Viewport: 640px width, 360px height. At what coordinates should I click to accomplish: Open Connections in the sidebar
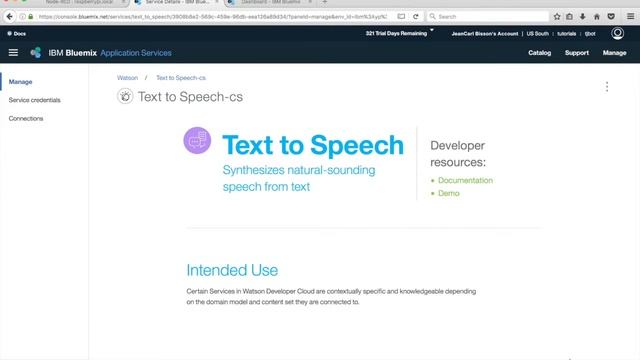26,118
